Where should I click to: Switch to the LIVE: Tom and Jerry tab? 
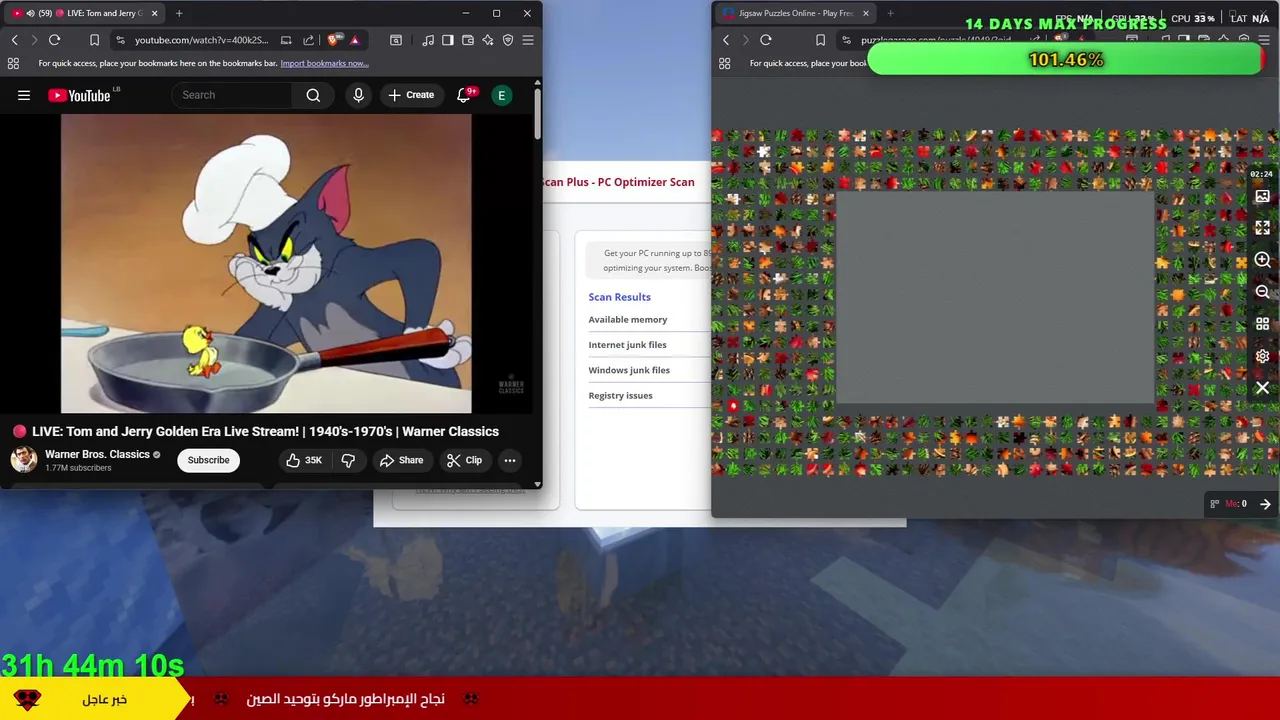coord(85,13)
